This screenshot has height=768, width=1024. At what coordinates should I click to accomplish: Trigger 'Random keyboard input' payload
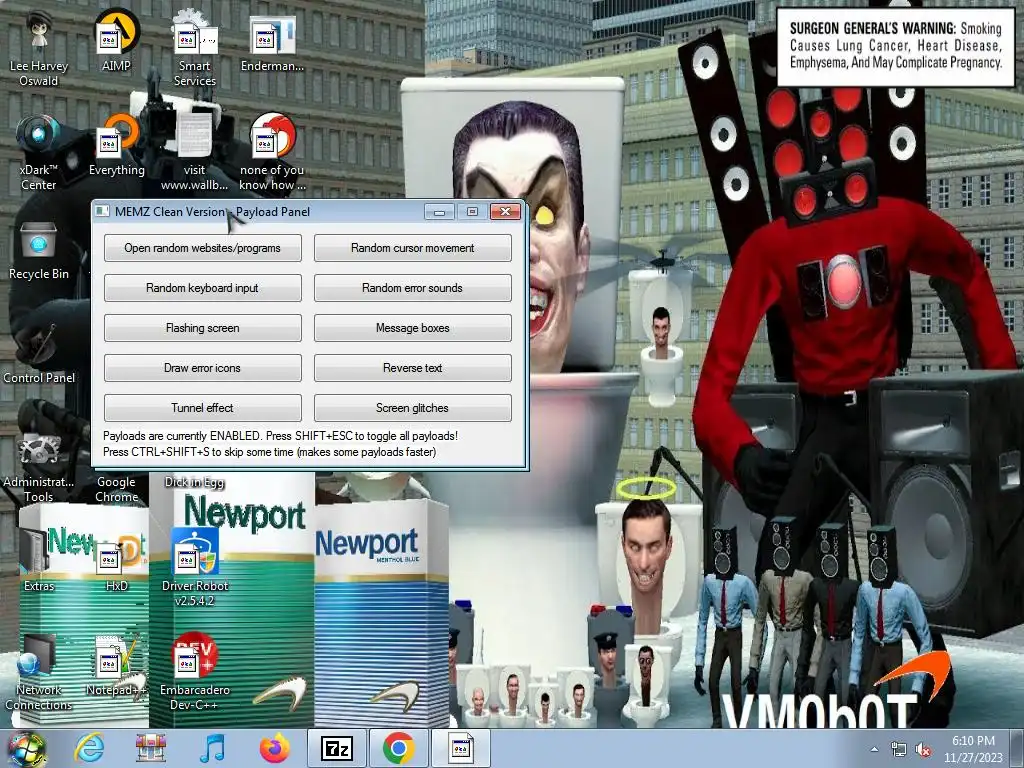click(x=202, y=288)
